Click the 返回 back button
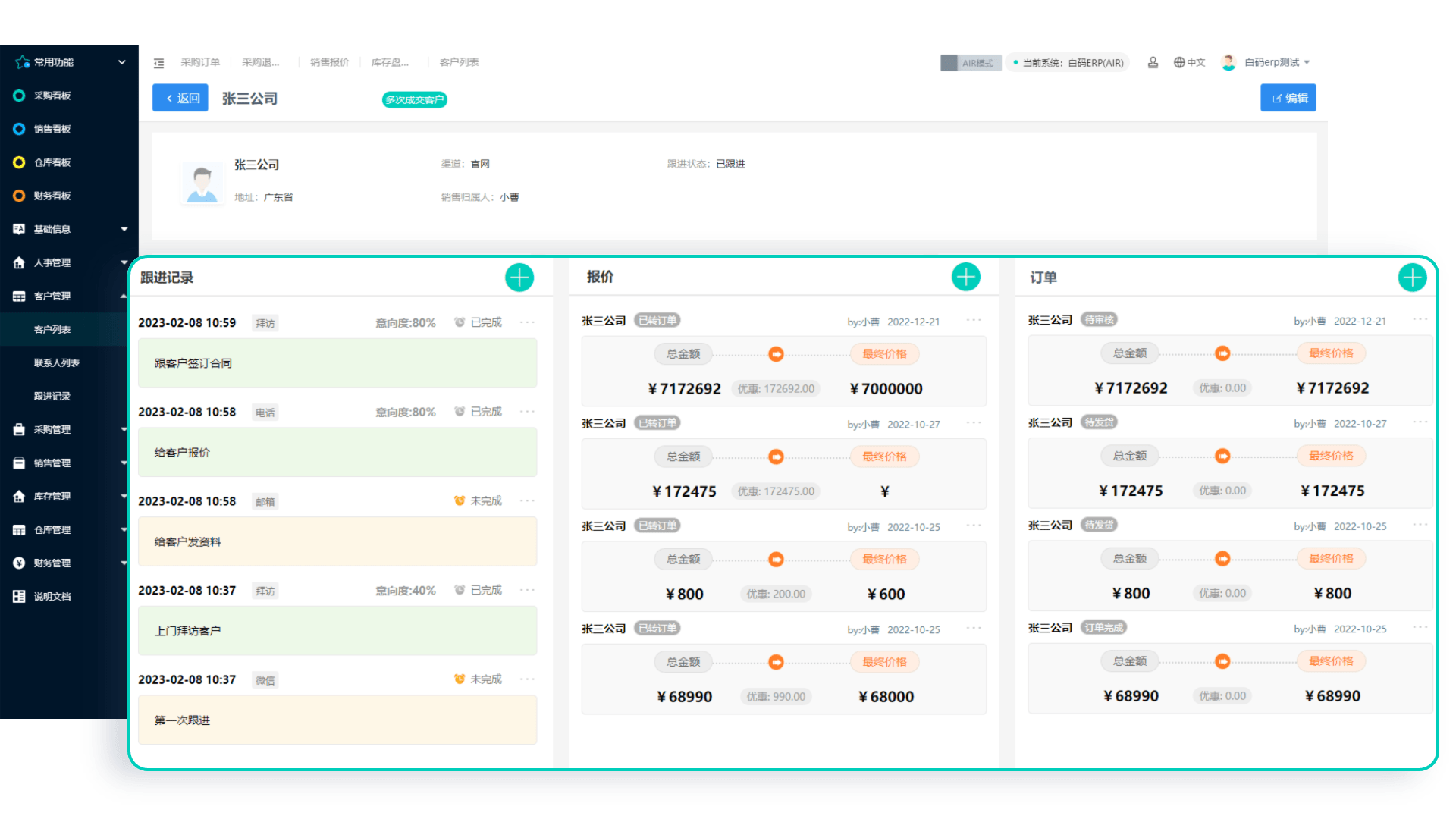The width and height of the screenshot is (1456, 819). tap(180, 98)
